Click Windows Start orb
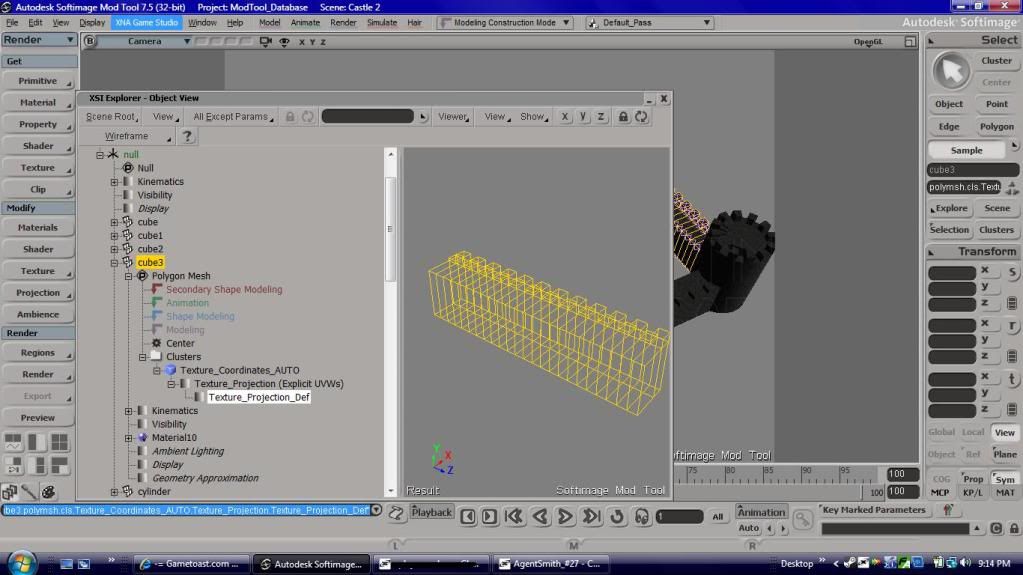The height and width of the screenshot is (575, 1023). click(21, 563)
